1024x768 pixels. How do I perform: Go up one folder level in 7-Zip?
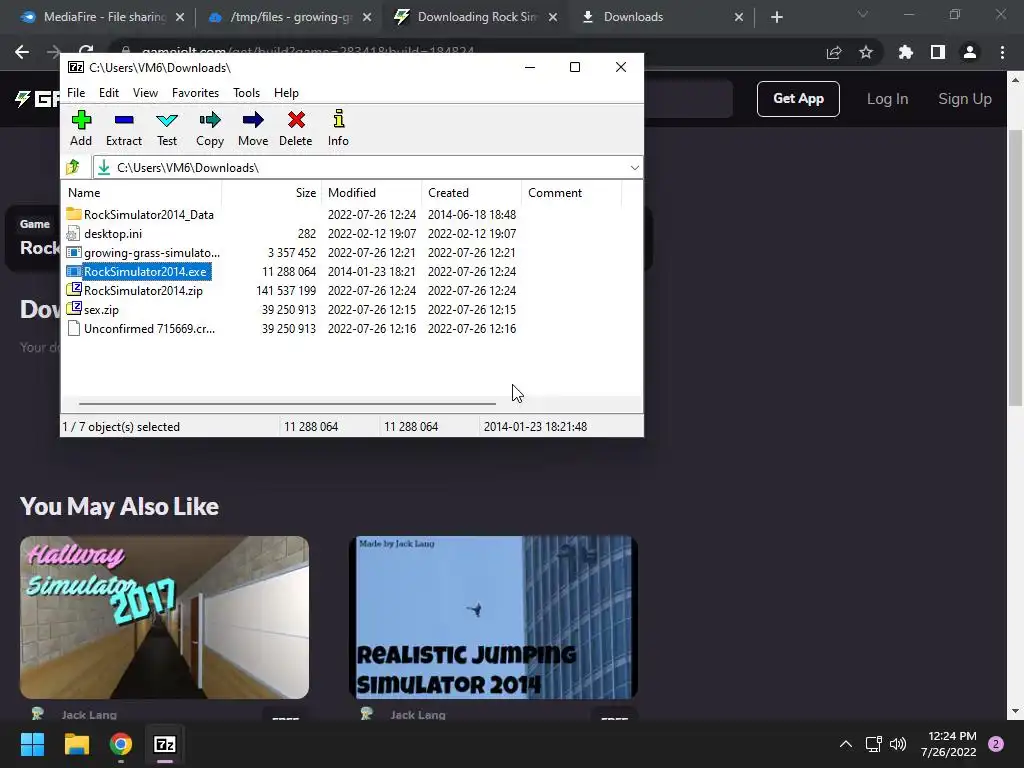[x=73, y=168]
